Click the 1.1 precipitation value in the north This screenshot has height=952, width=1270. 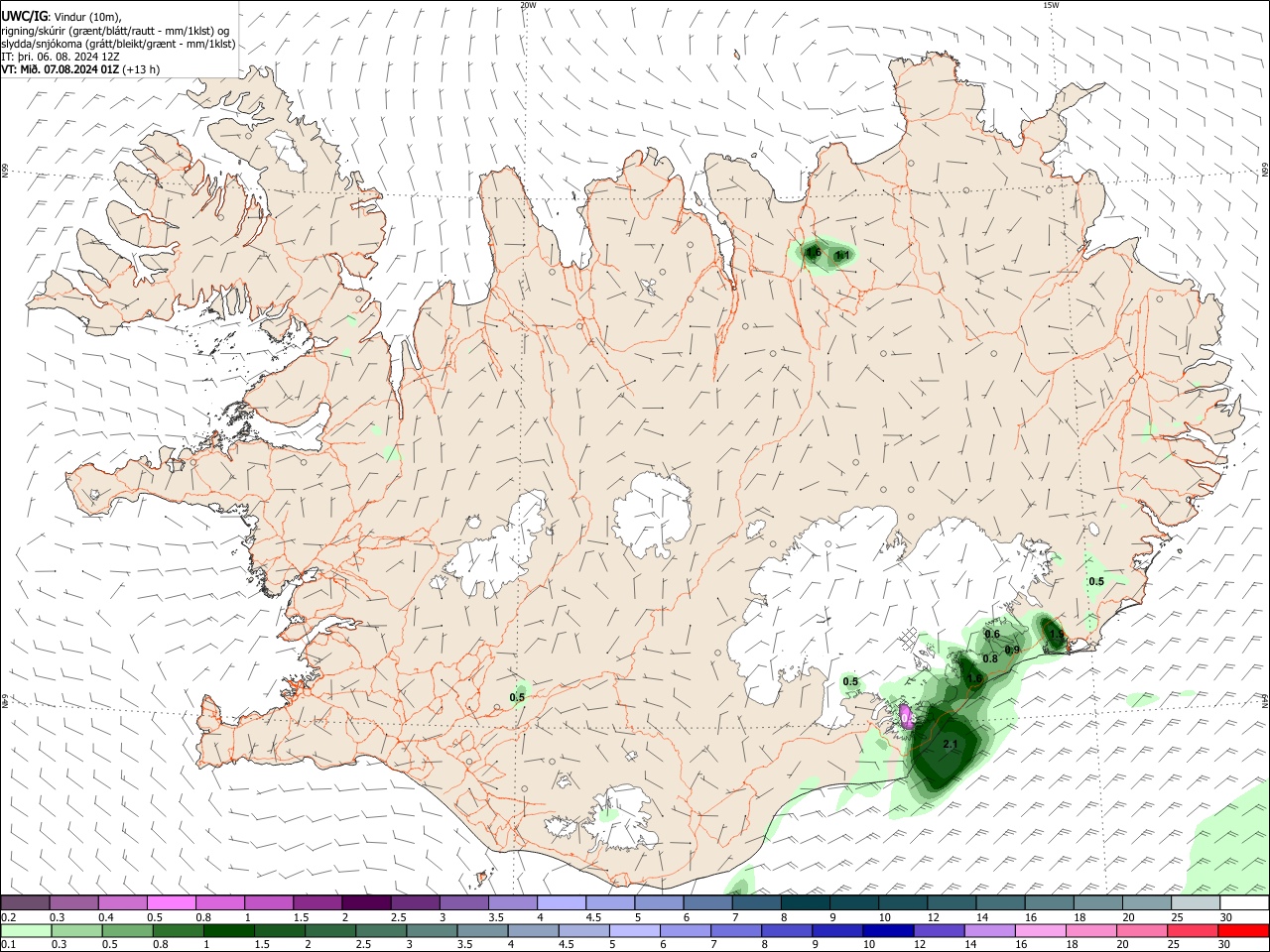[842, 256]
